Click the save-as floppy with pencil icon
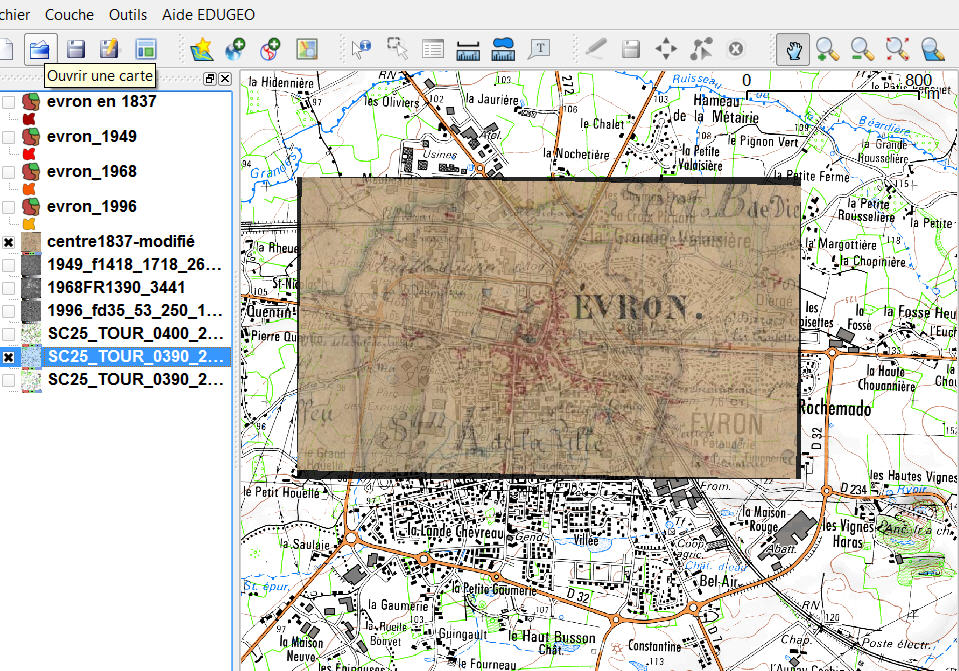This screenshot has width=959, height=671. click(x=110, y=48)
